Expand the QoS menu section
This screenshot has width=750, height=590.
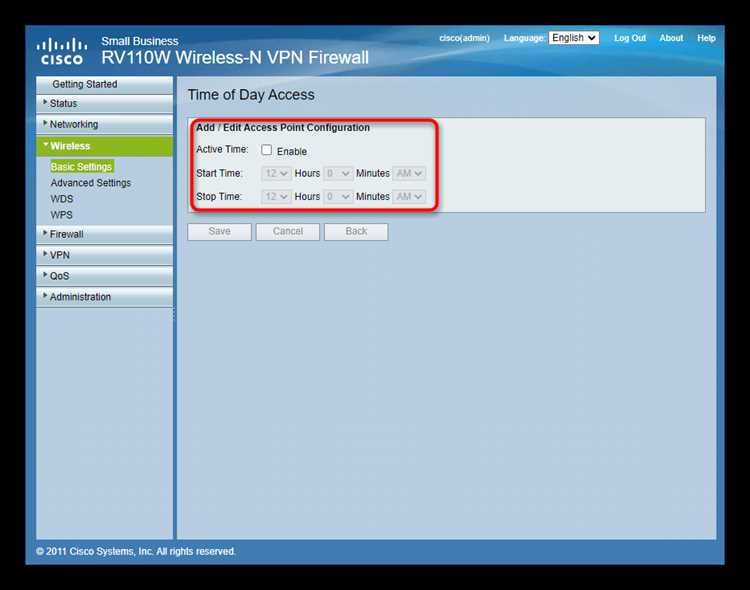coord(104,276)
